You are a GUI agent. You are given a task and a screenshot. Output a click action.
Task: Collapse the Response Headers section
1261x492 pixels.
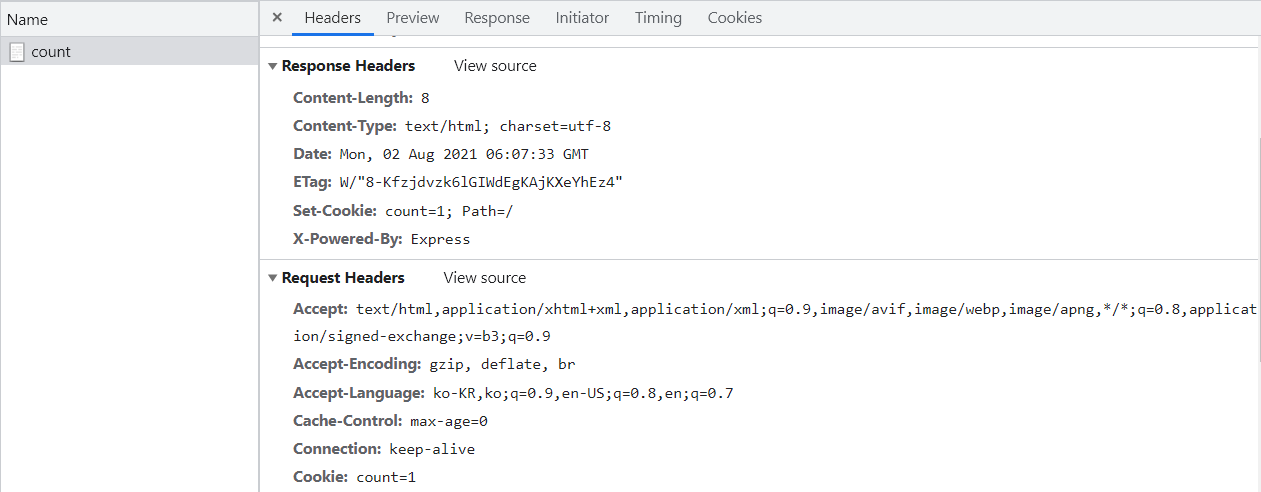pyautogui.click(x=273, y=66)
